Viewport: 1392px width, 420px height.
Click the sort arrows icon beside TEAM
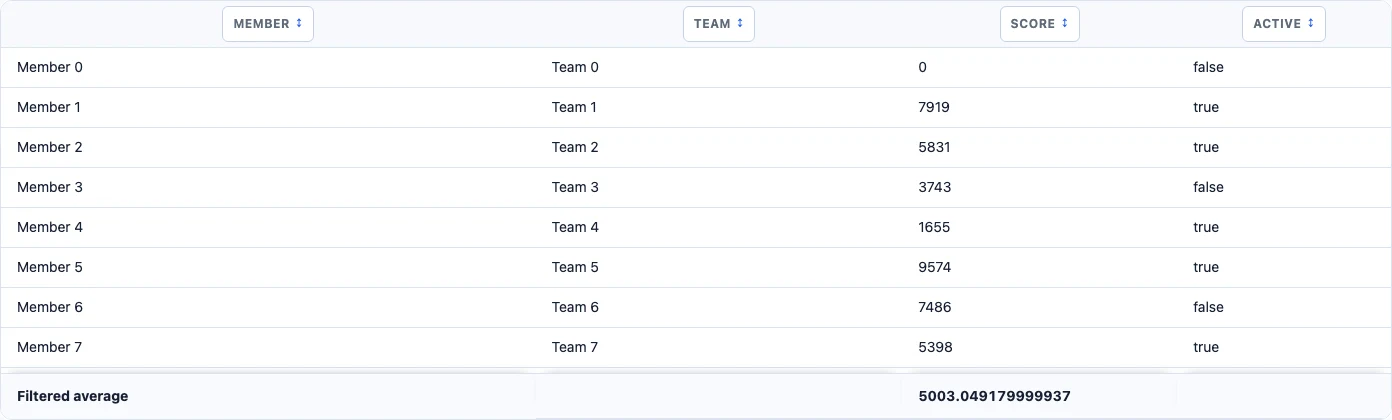pyautogui.click(x=740, y=24)
